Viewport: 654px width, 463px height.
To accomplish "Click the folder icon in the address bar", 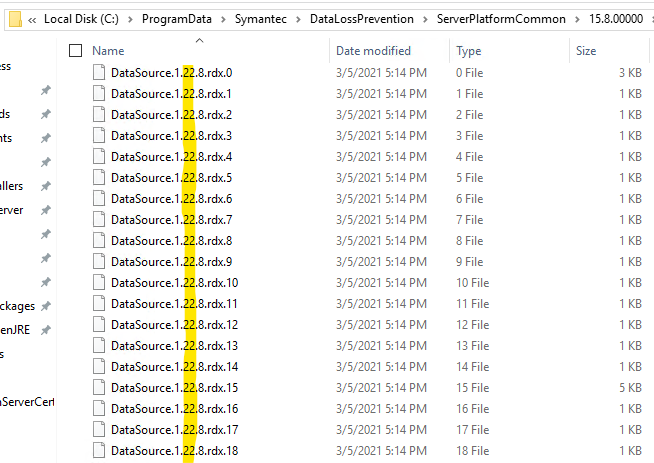I will tap(15, 19).
